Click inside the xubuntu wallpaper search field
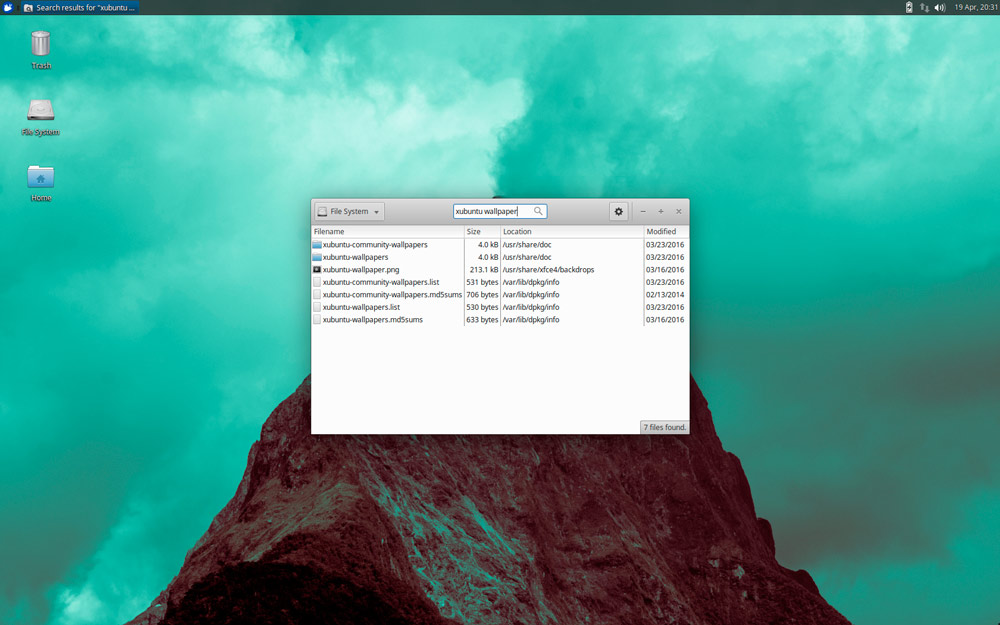 (490, 212)
